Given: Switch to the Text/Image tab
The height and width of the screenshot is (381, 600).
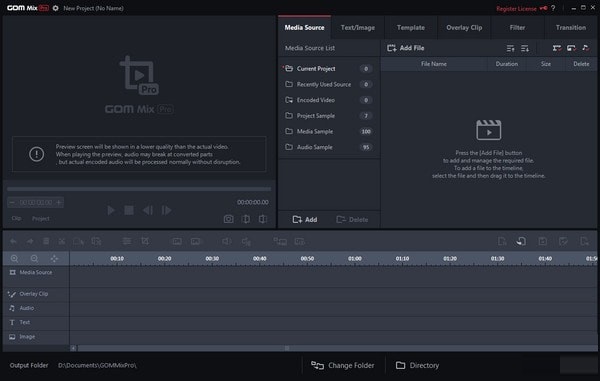Looking at the screenshot, I should 358,28.
